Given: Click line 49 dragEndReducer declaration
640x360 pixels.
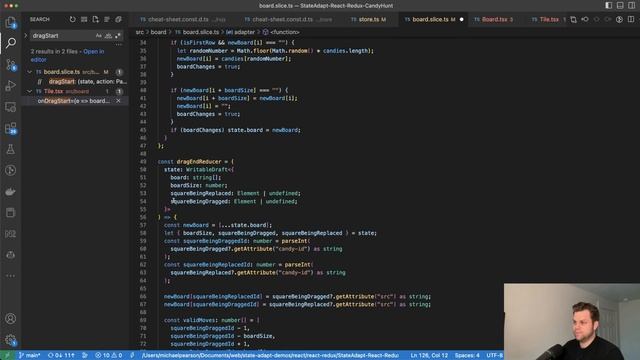Looking at the screenshot, I should pos(196,162).
